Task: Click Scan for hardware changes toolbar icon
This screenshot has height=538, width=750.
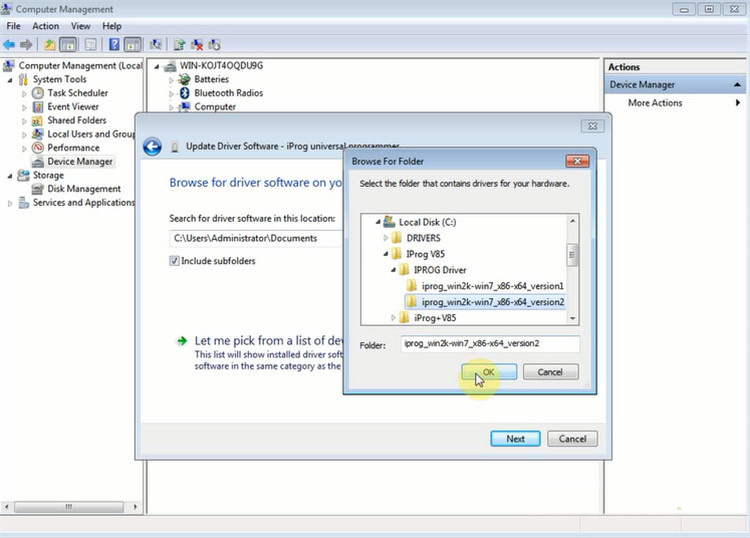Action: tap(155, 45)
